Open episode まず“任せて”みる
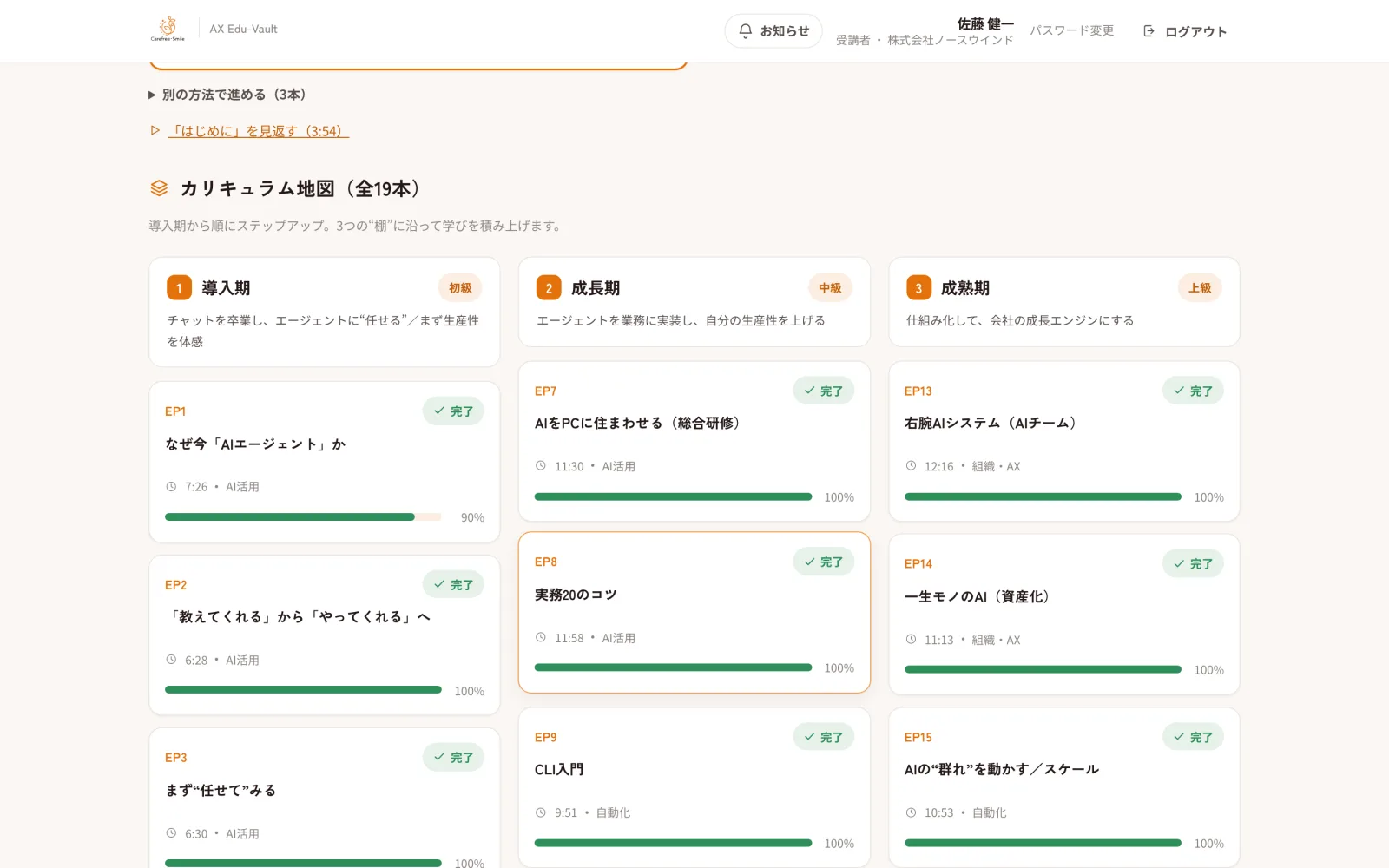1389x868 pixels. (x=325, y=799)
